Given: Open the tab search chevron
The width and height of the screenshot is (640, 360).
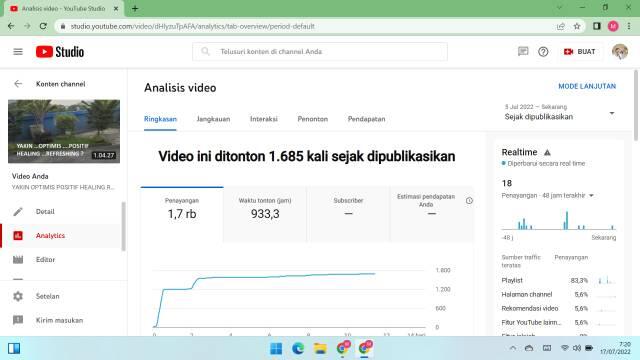Looking at the screenshot, I should [559, 8].
